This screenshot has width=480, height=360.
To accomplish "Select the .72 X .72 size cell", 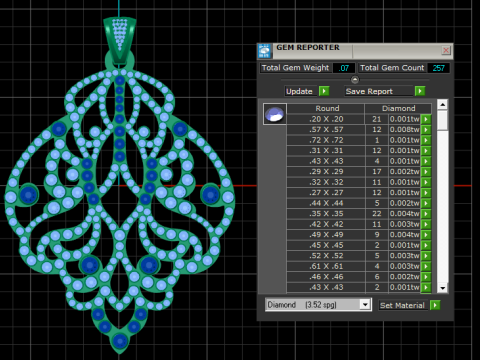I will (326, 140).
